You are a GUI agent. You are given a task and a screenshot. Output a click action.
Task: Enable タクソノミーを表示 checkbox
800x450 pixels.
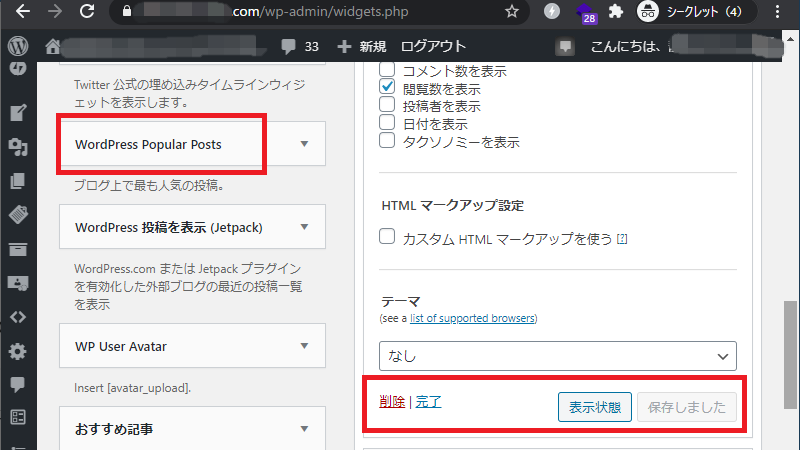click(387, 140)
